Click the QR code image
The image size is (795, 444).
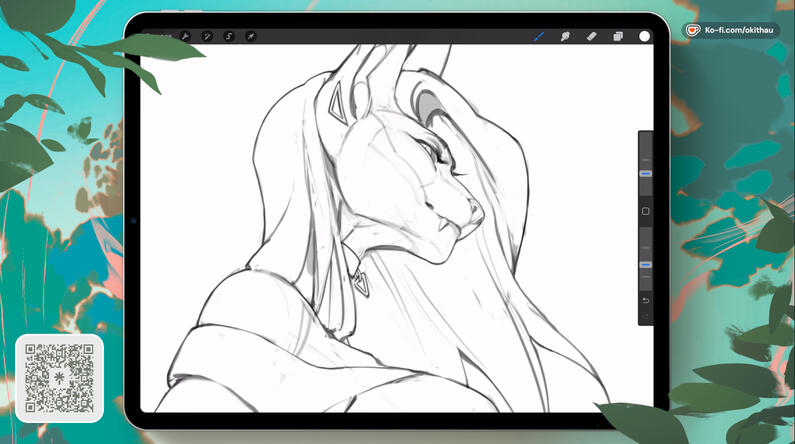(59, 378)
